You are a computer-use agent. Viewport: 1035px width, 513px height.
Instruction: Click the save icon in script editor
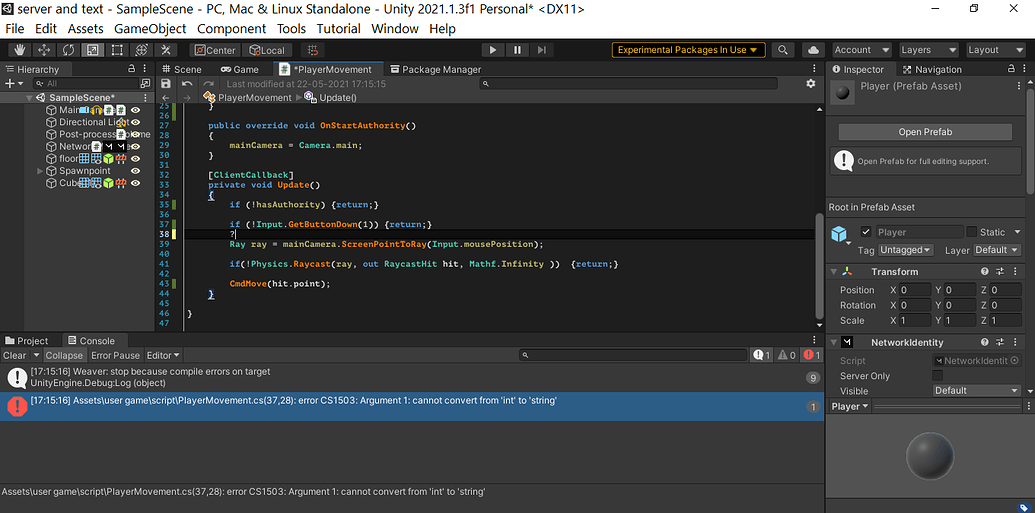[166, 84]
